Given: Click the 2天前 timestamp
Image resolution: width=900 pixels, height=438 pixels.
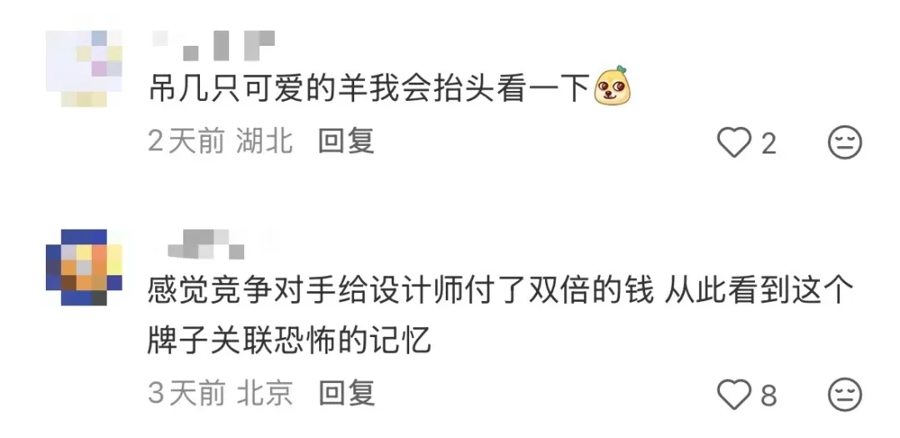Looking at the screenshot, I should pyautogui.click(x=186, y=141).
